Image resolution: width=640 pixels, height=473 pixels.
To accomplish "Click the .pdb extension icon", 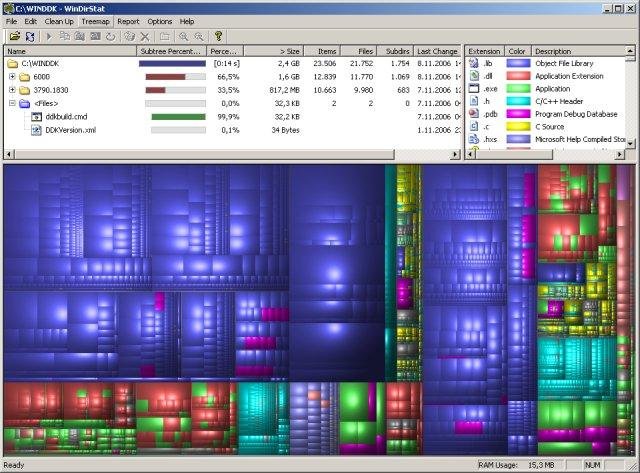I will [474, 113].
